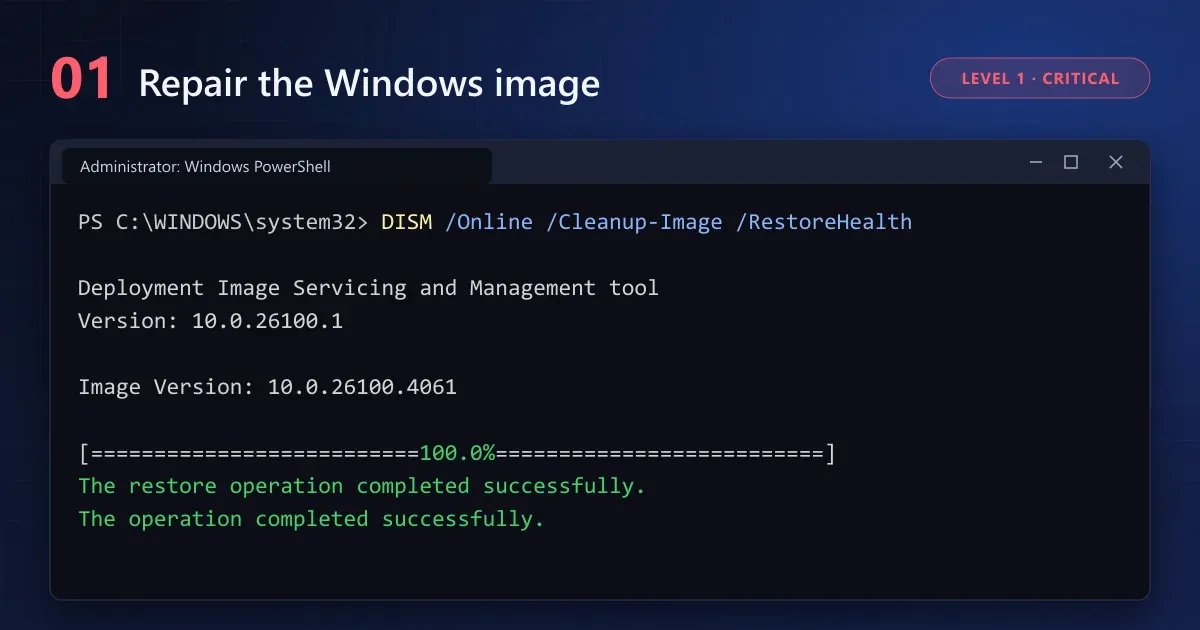Image resolution: width=1200 pixels, height=630 pixels.
Task: Click the LEVEL 1 · CRITICAL badge
Action: pyautogui.click(x=1040, y=78)
